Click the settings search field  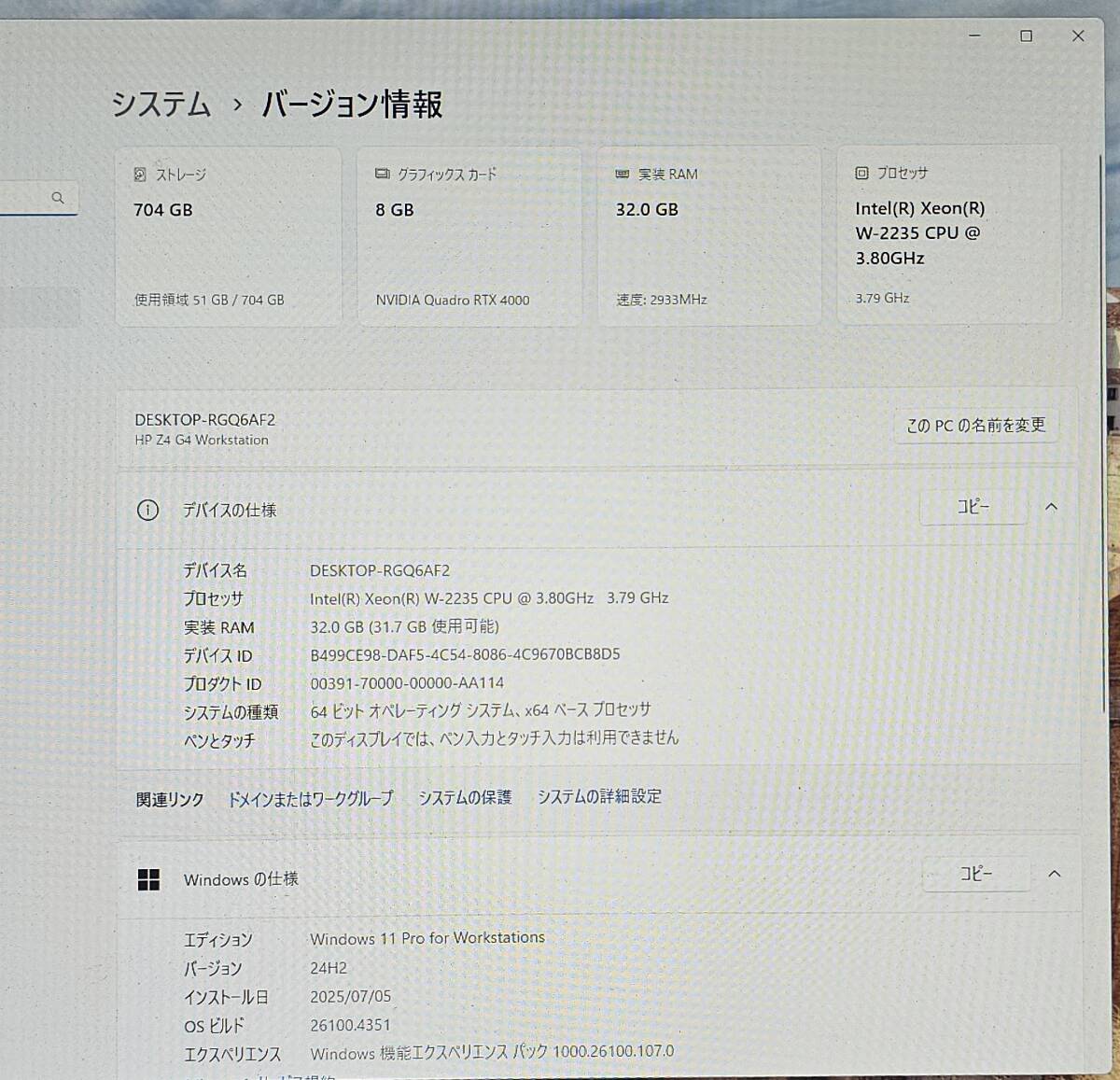[x=37, y=198]
